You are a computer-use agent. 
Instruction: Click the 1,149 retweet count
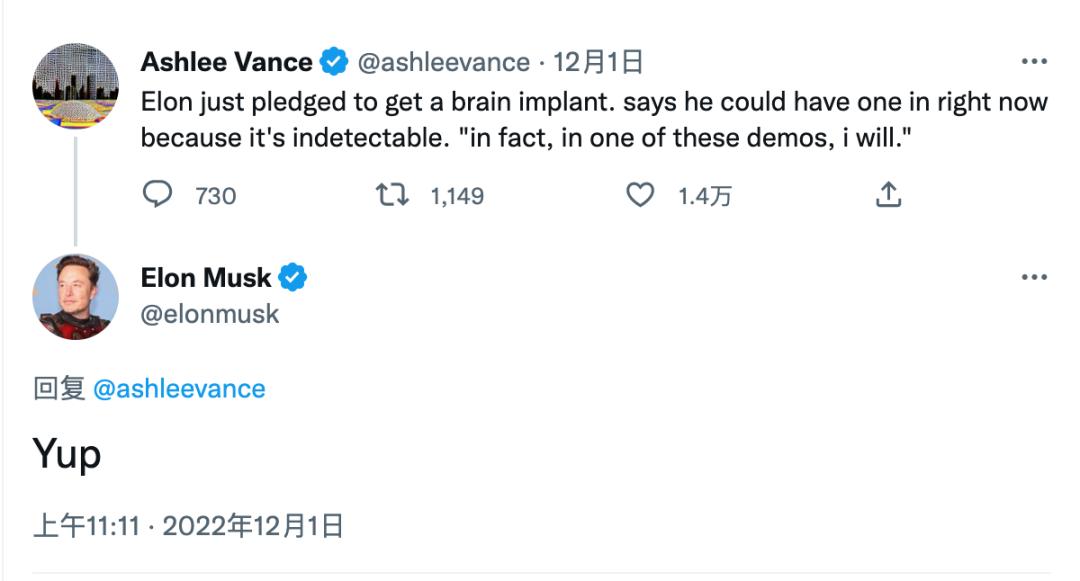click(457, 196)
